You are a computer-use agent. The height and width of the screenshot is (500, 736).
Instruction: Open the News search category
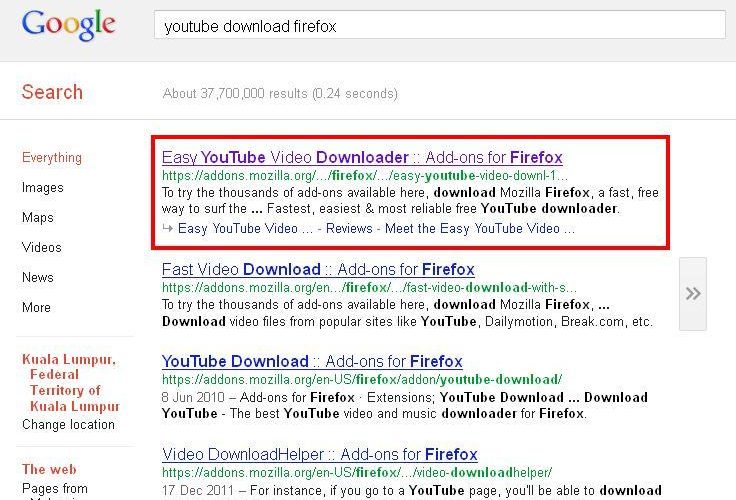point(38,277)
